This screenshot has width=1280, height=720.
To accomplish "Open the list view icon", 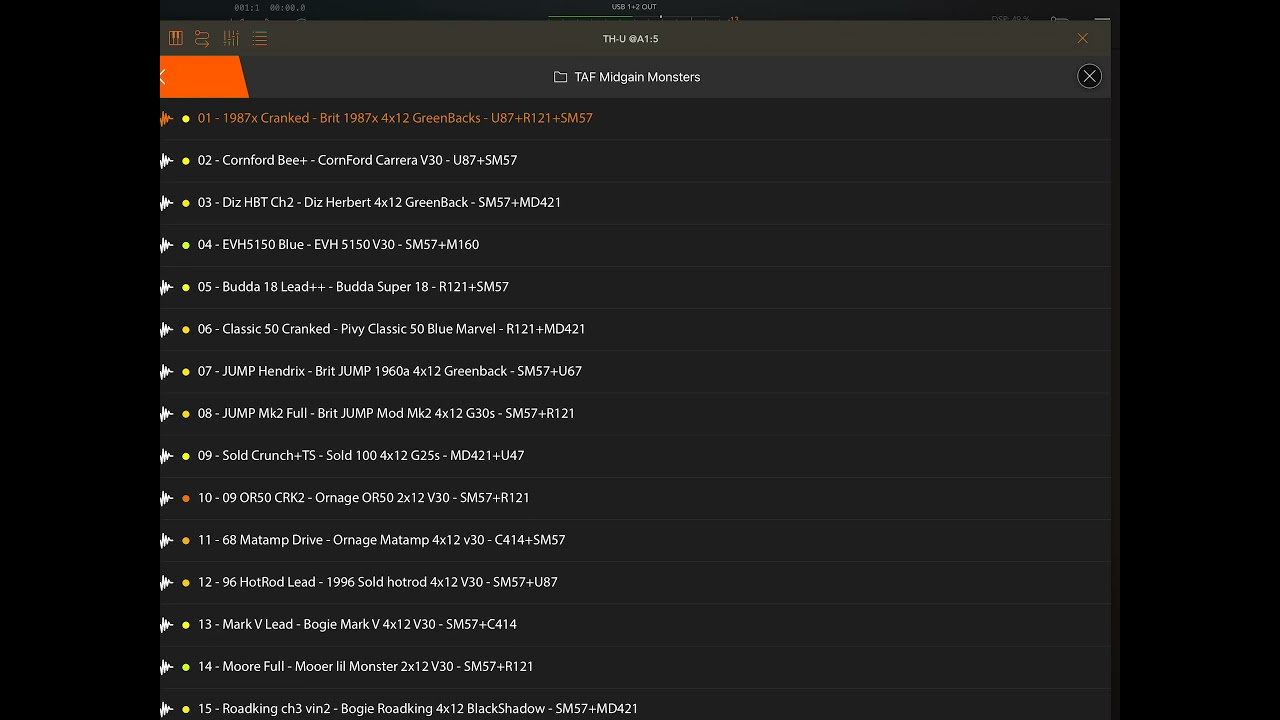I will [x=260, y=38].
